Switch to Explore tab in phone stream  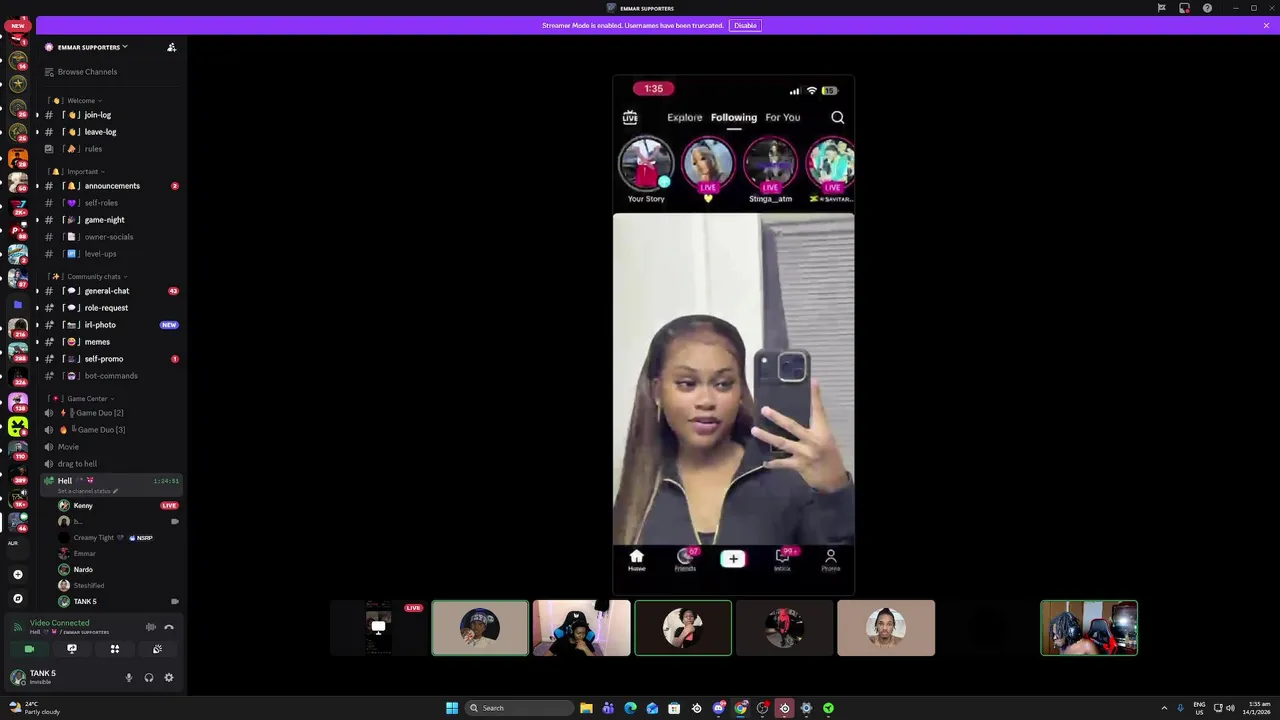[685, 118]
